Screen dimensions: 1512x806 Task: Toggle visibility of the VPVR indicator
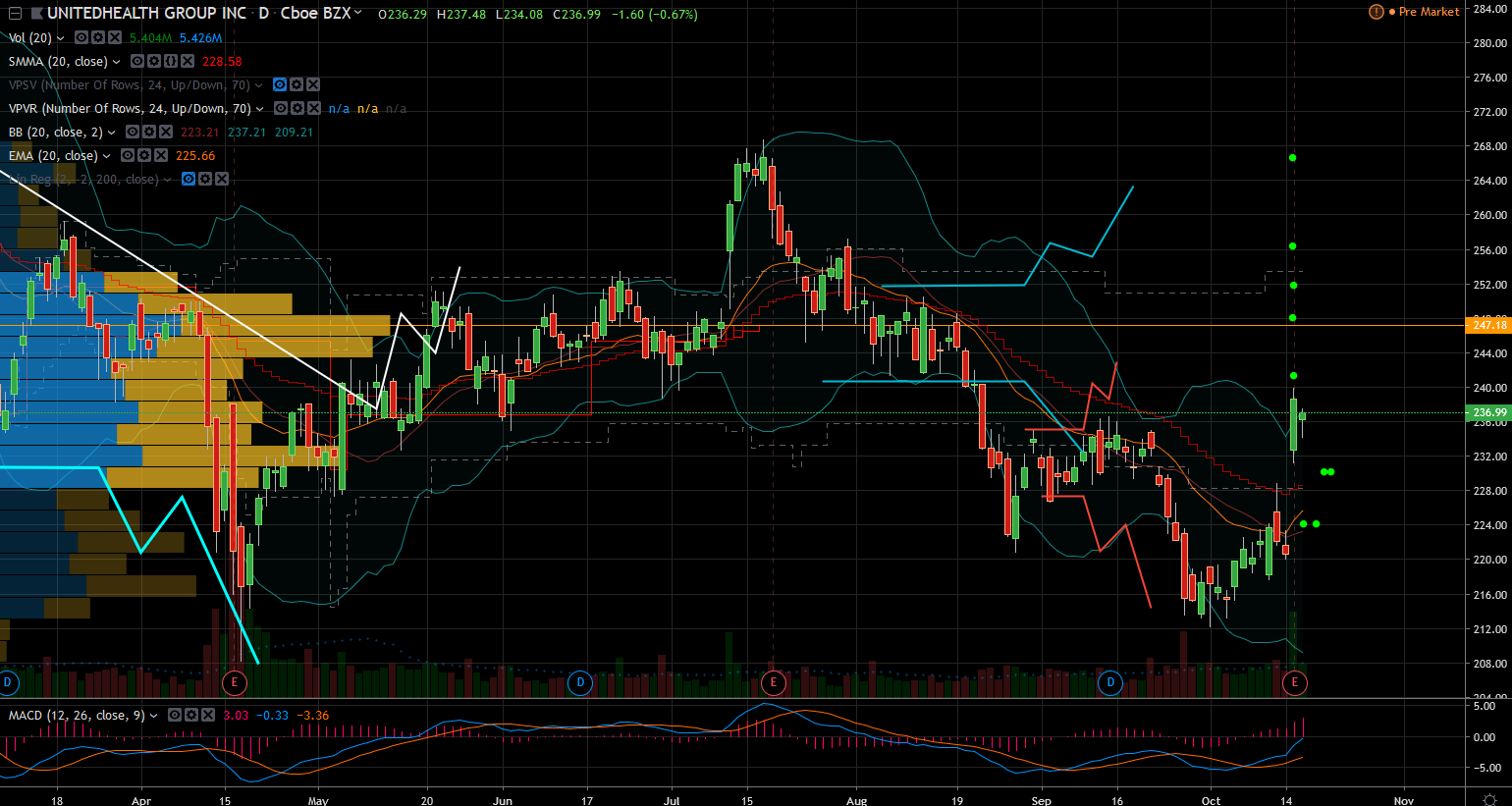coord(281,108)
